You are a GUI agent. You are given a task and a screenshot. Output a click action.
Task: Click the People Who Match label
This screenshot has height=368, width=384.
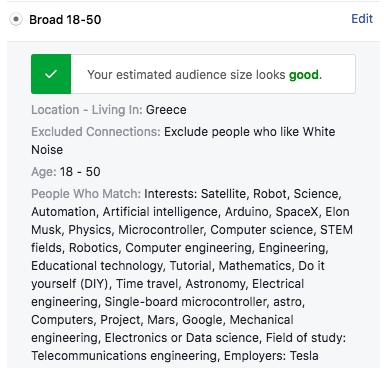tap(86, 194)
